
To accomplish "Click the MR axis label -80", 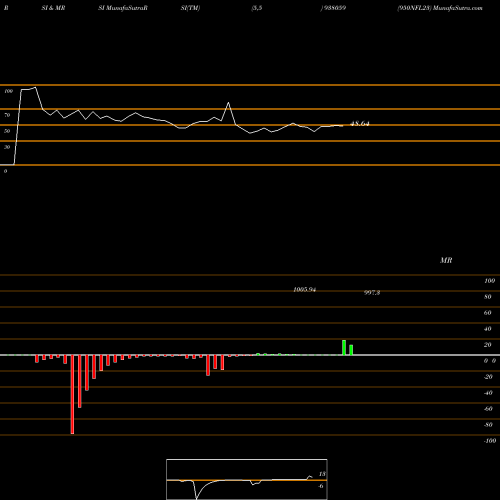I will (x=488, y=425).
